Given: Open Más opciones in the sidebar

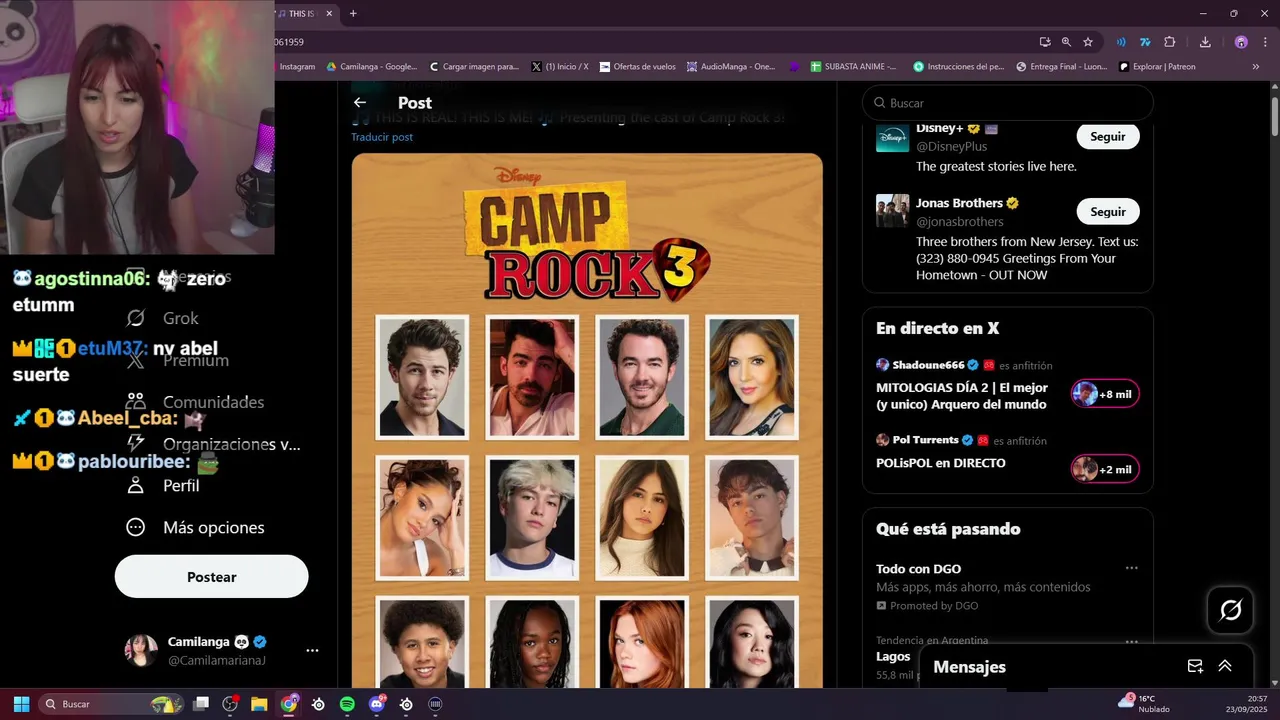Looking at the screenshot, I should (195, 527).
